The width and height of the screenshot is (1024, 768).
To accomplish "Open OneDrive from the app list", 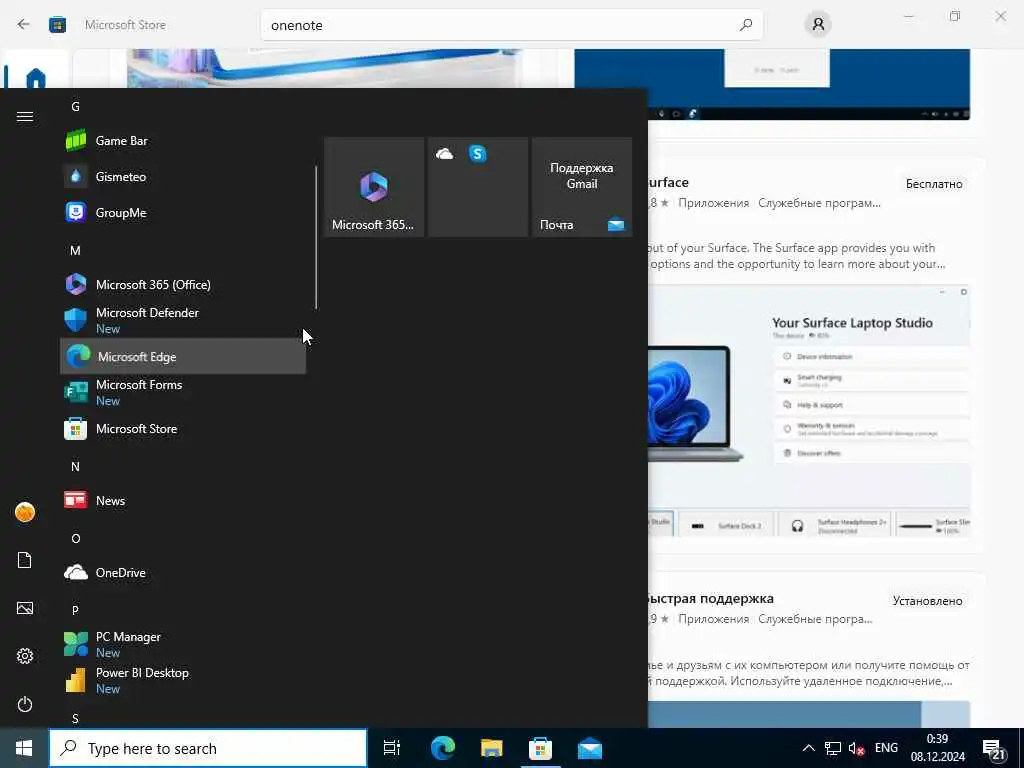I will tap(183, 572).
